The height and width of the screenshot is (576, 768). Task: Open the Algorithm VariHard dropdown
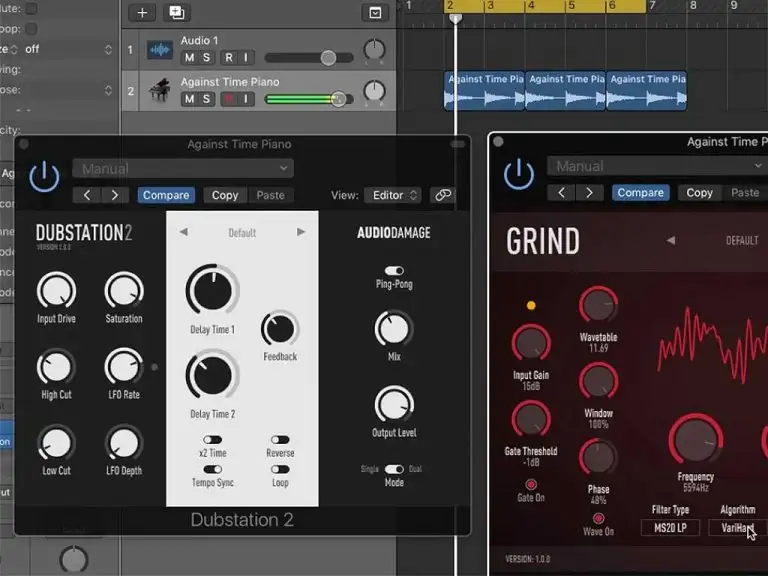pyautogui.click(x=738, y=528)
